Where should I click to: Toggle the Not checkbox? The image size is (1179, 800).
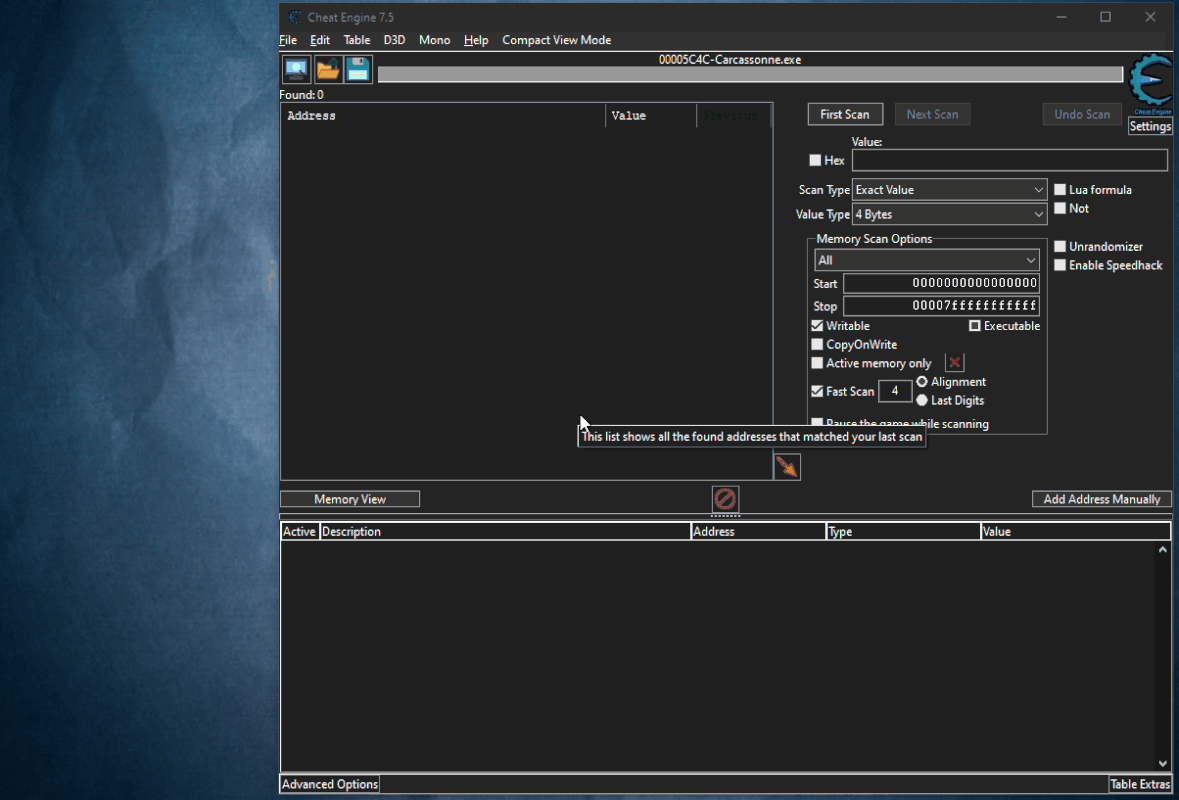(1060, 208)
